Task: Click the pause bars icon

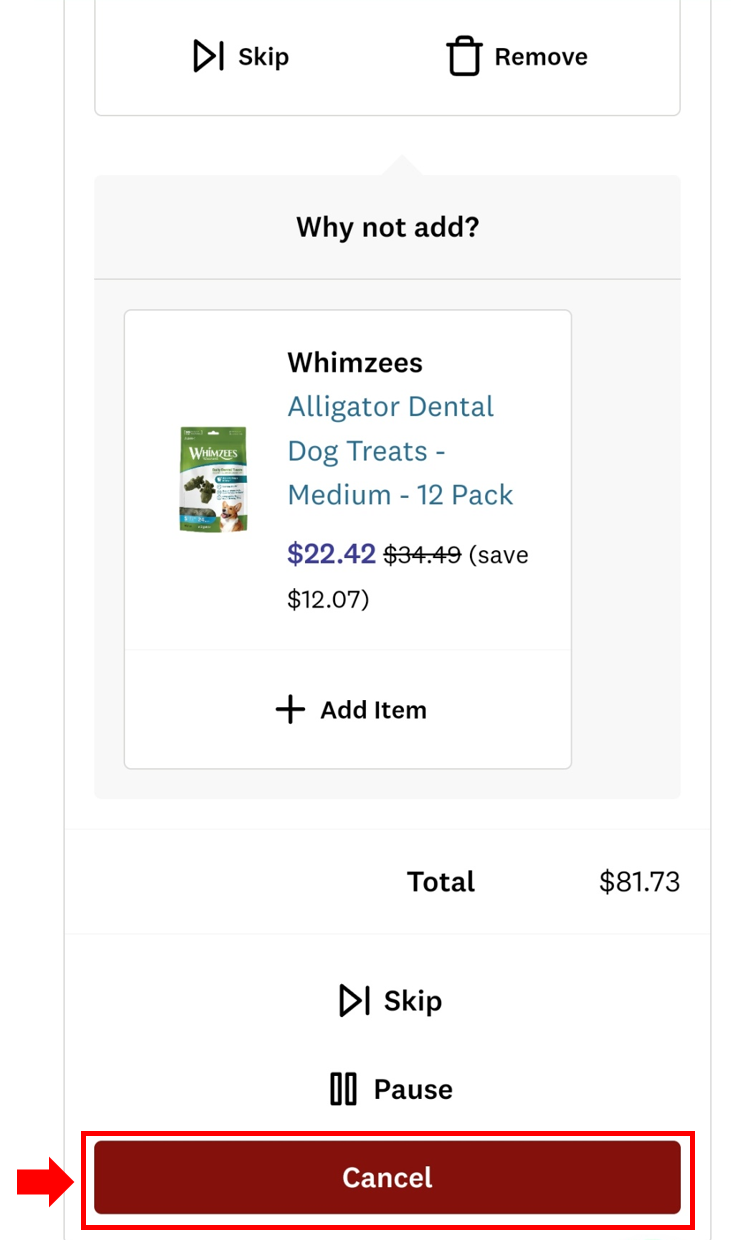Action: [x=343, y=1089]
